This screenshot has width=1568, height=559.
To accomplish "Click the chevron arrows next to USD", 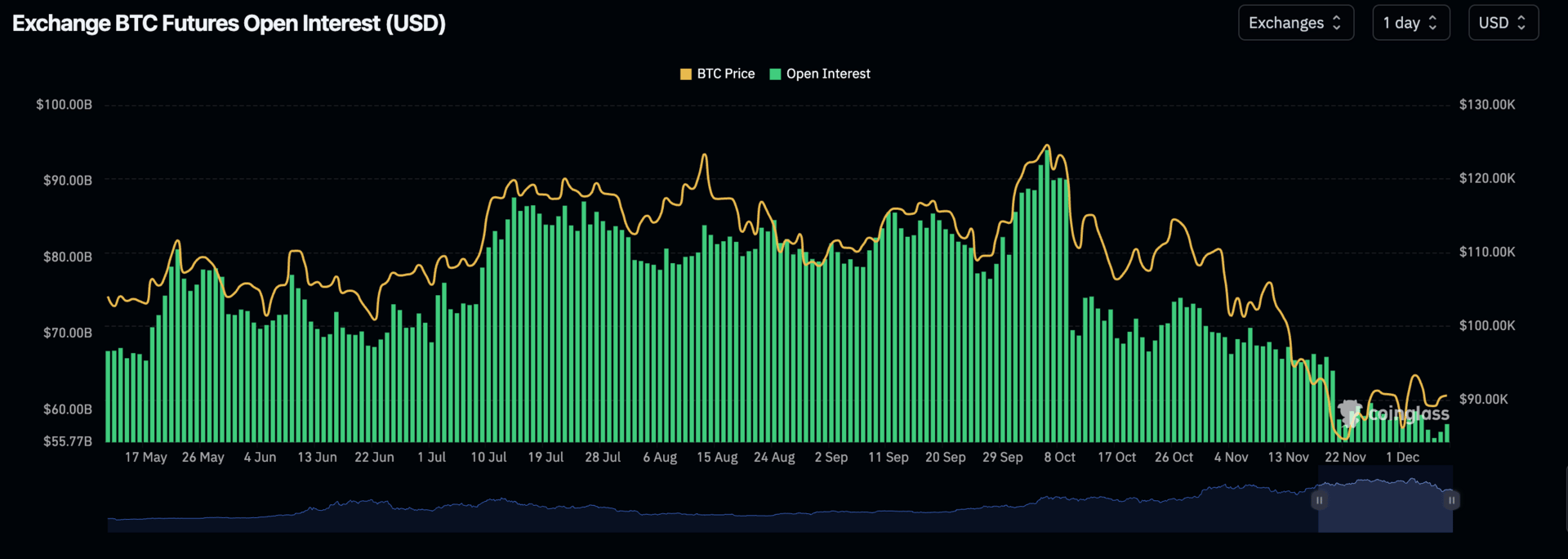I will 1521,23.
